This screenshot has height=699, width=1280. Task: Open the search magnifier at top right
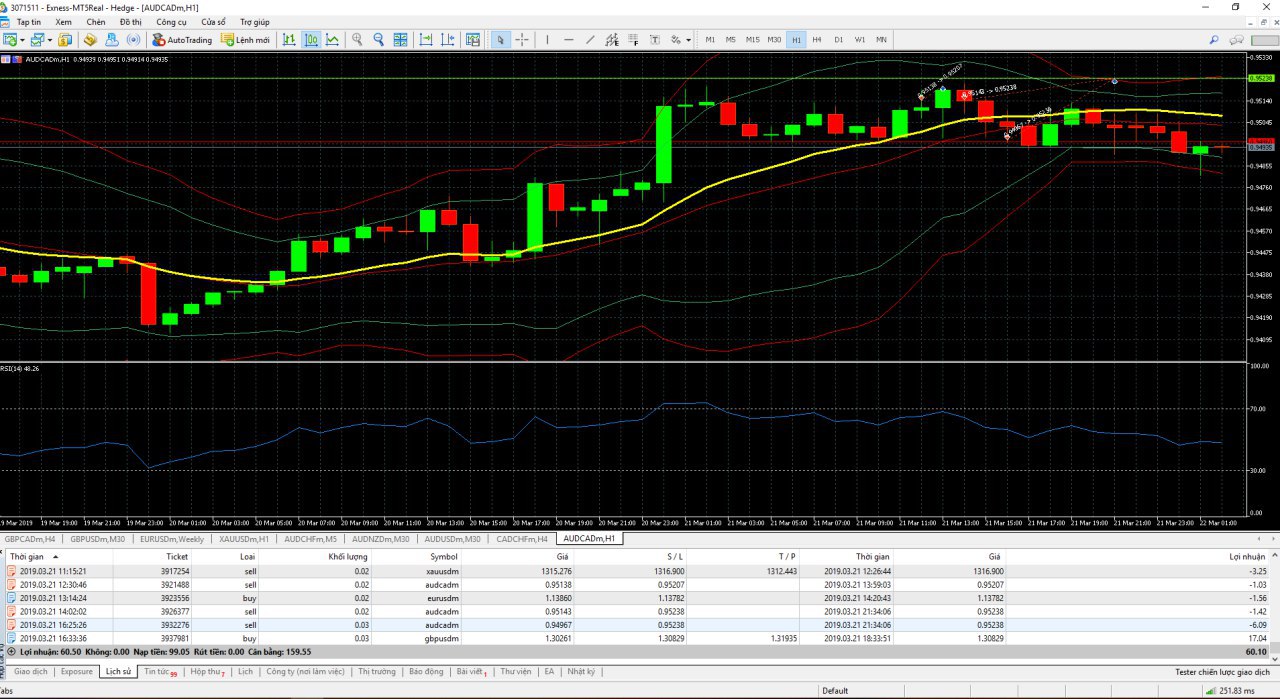coord(1214,40)
